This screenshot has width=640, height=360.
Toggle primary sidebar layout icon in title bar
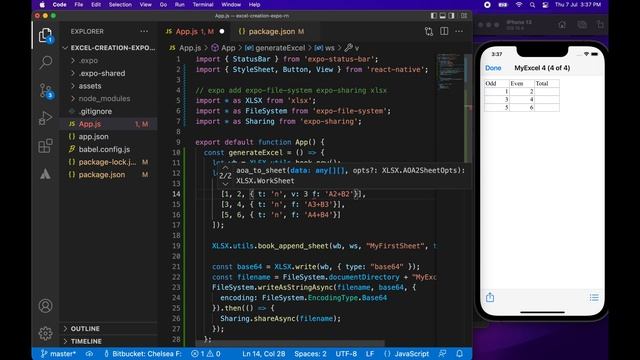coord(433,16)
